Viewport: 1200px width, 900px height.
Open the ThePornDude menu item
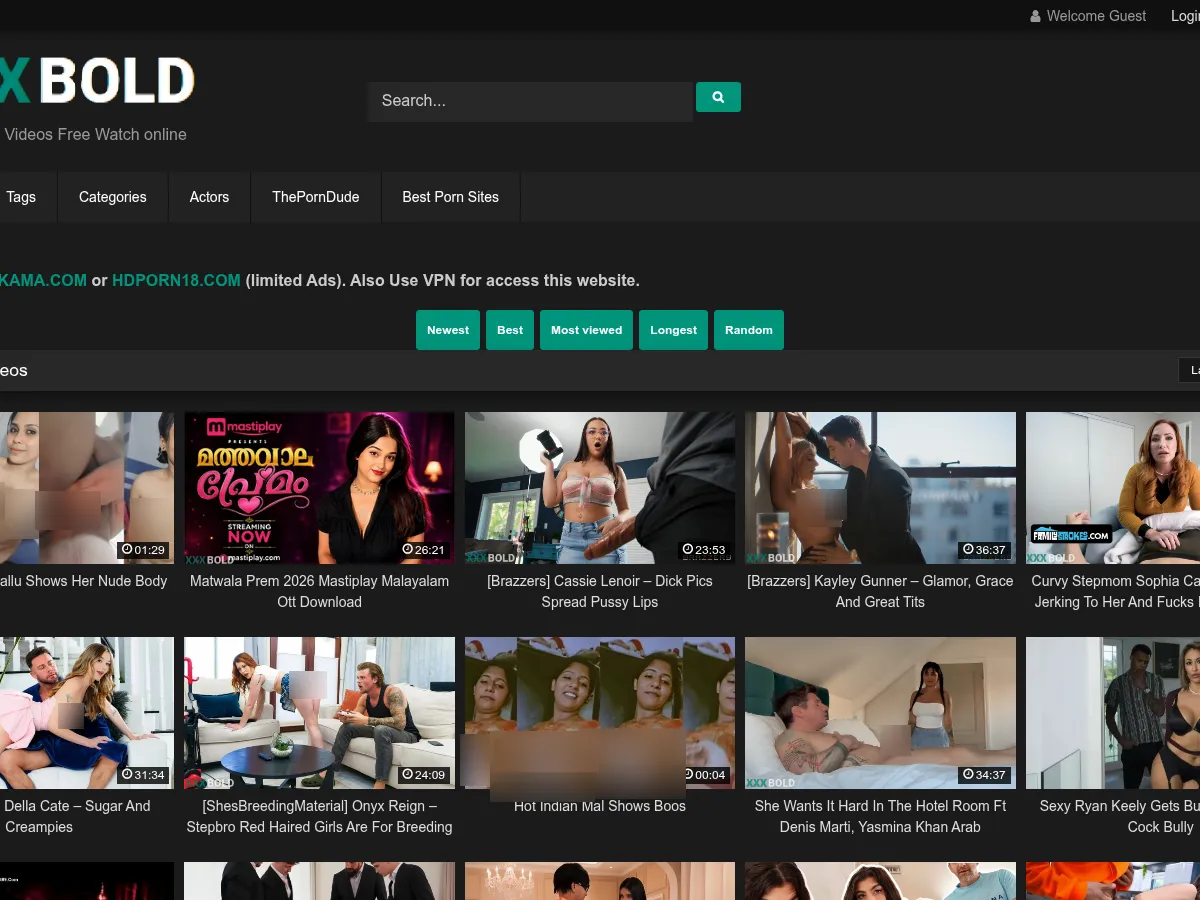point(316,197)
